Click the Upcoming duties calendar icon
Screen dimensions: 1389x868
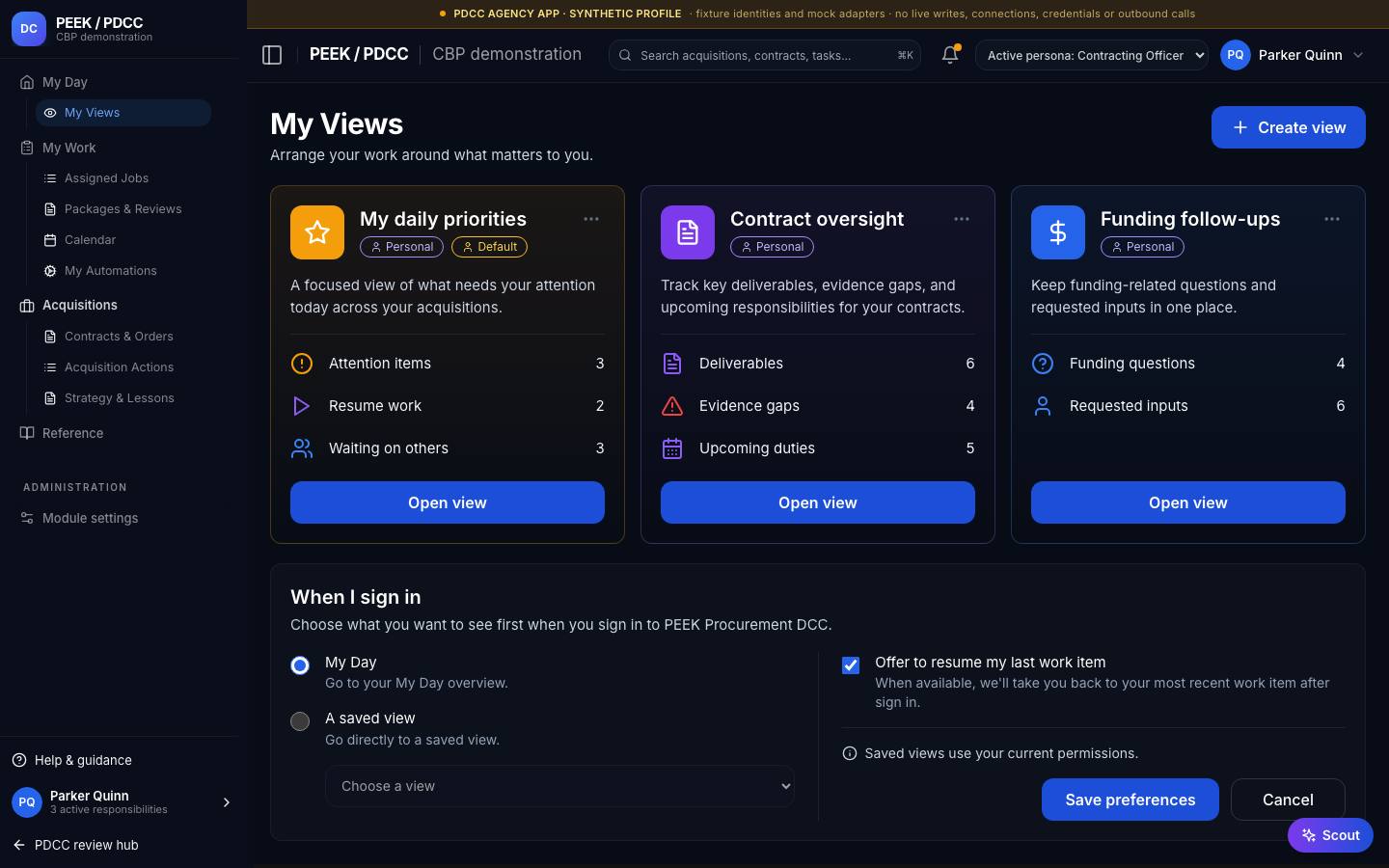(x=672, y=448)
